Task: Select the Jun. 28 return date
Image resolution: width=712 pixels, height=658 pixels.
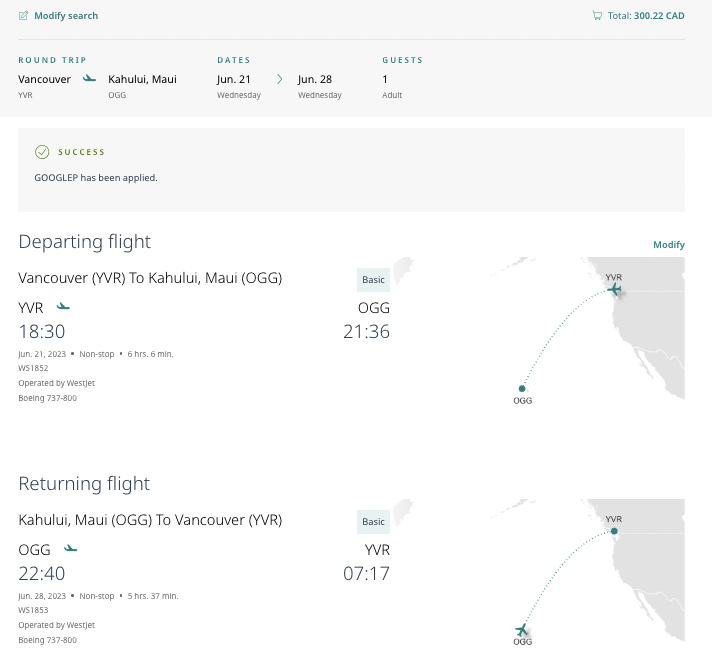Action: click(316, 79)
